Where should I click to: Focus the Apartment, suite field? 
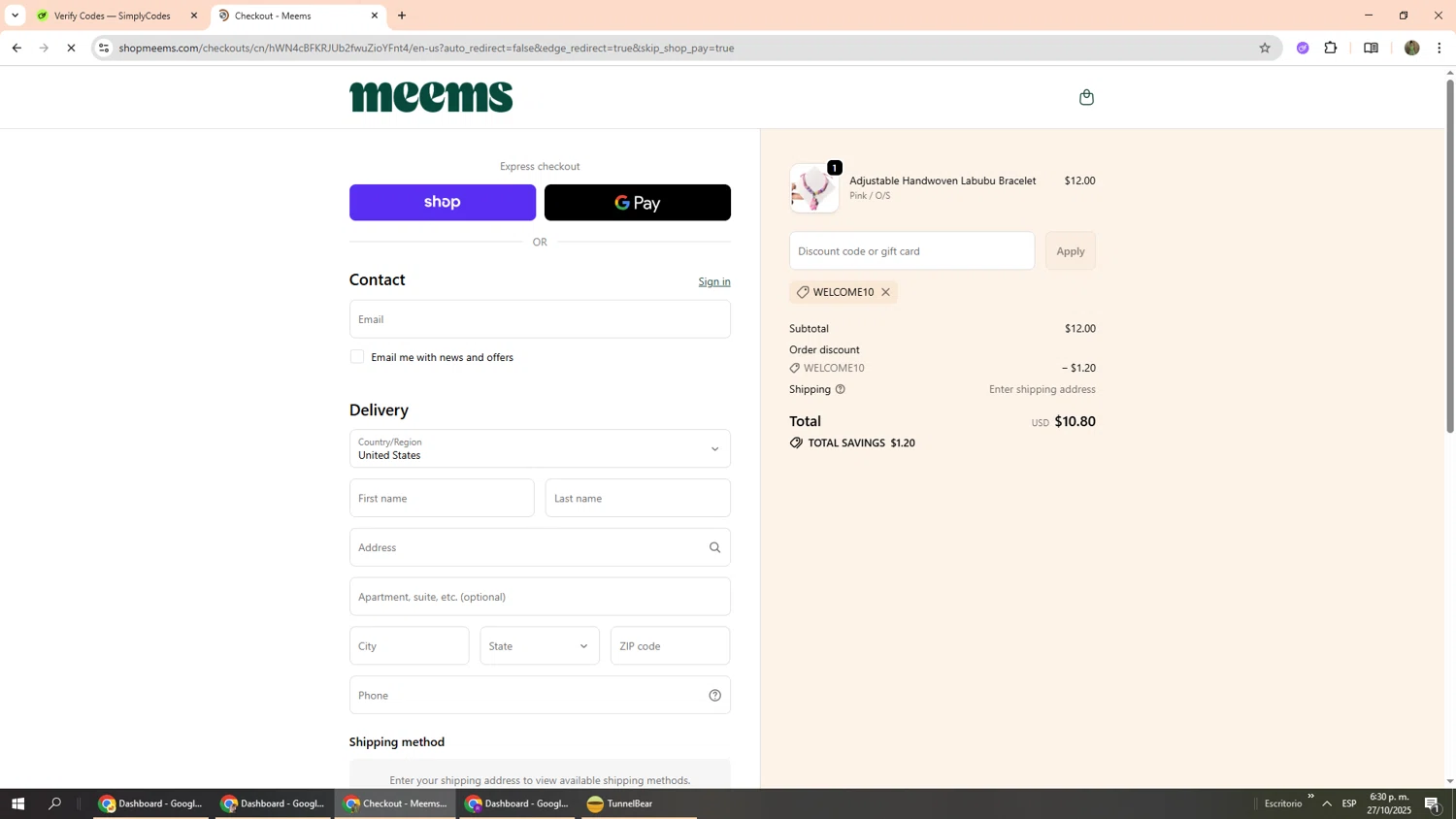(x=540, y=597)
